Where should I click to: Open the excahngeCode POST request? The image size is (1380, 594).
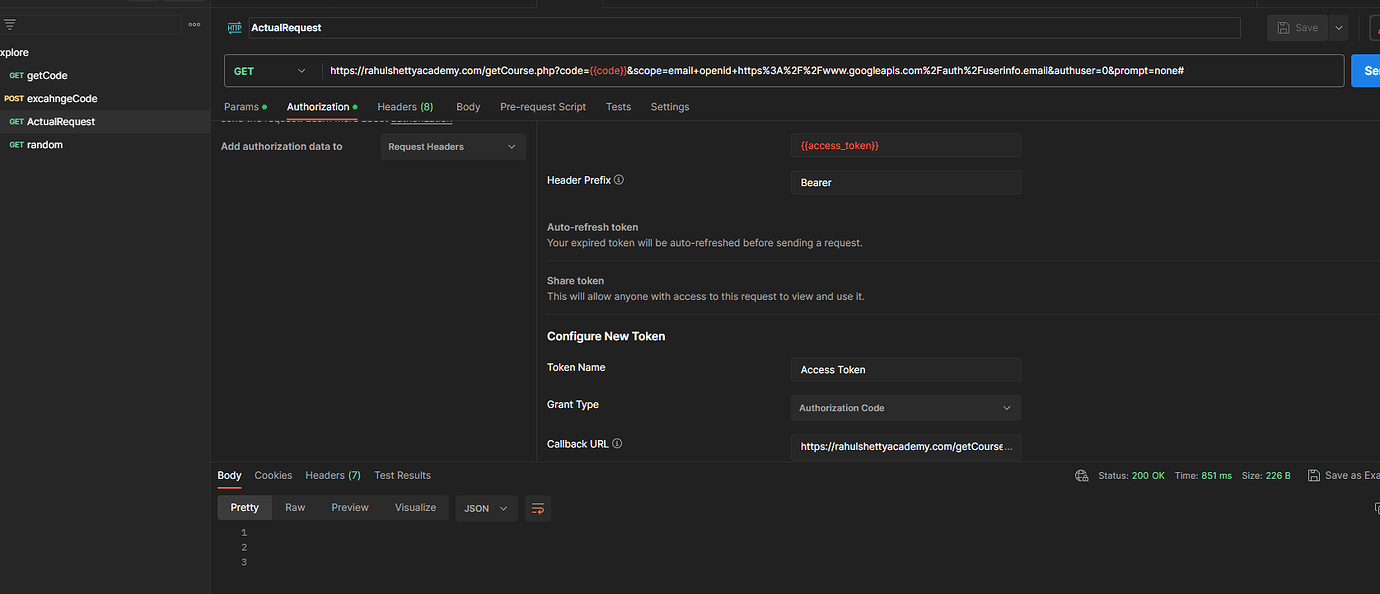coord(62,99)
